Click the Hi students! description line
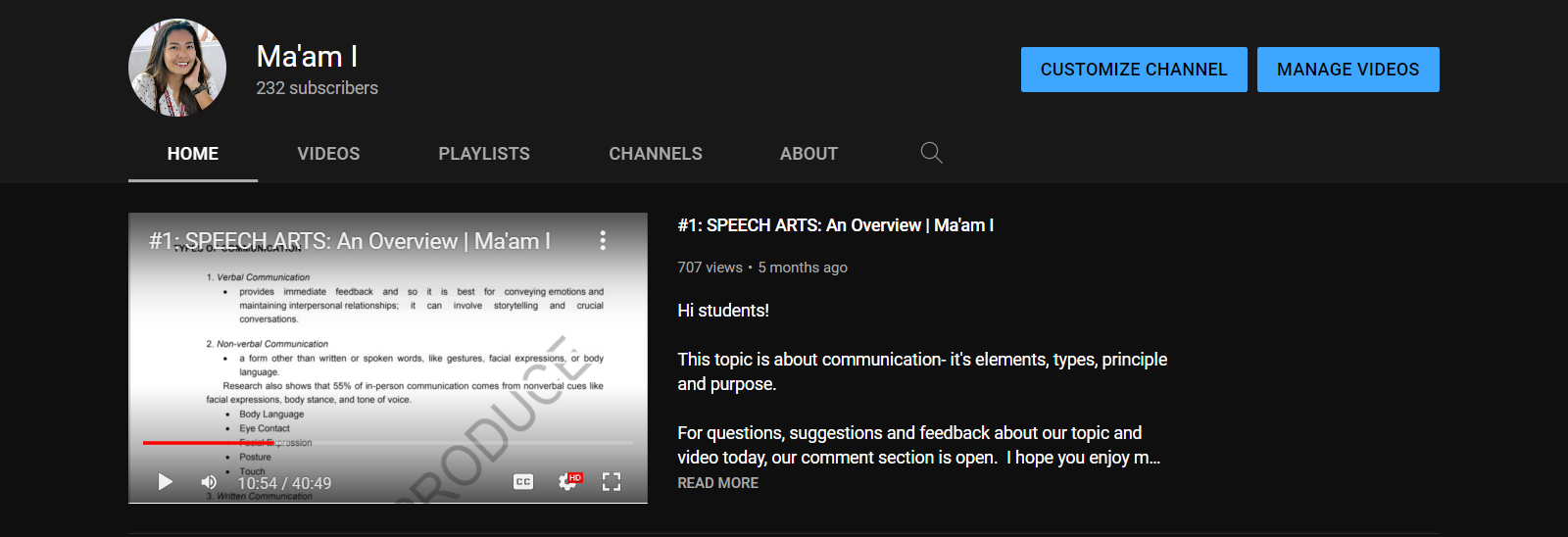1568x537 pixels. 723,311
